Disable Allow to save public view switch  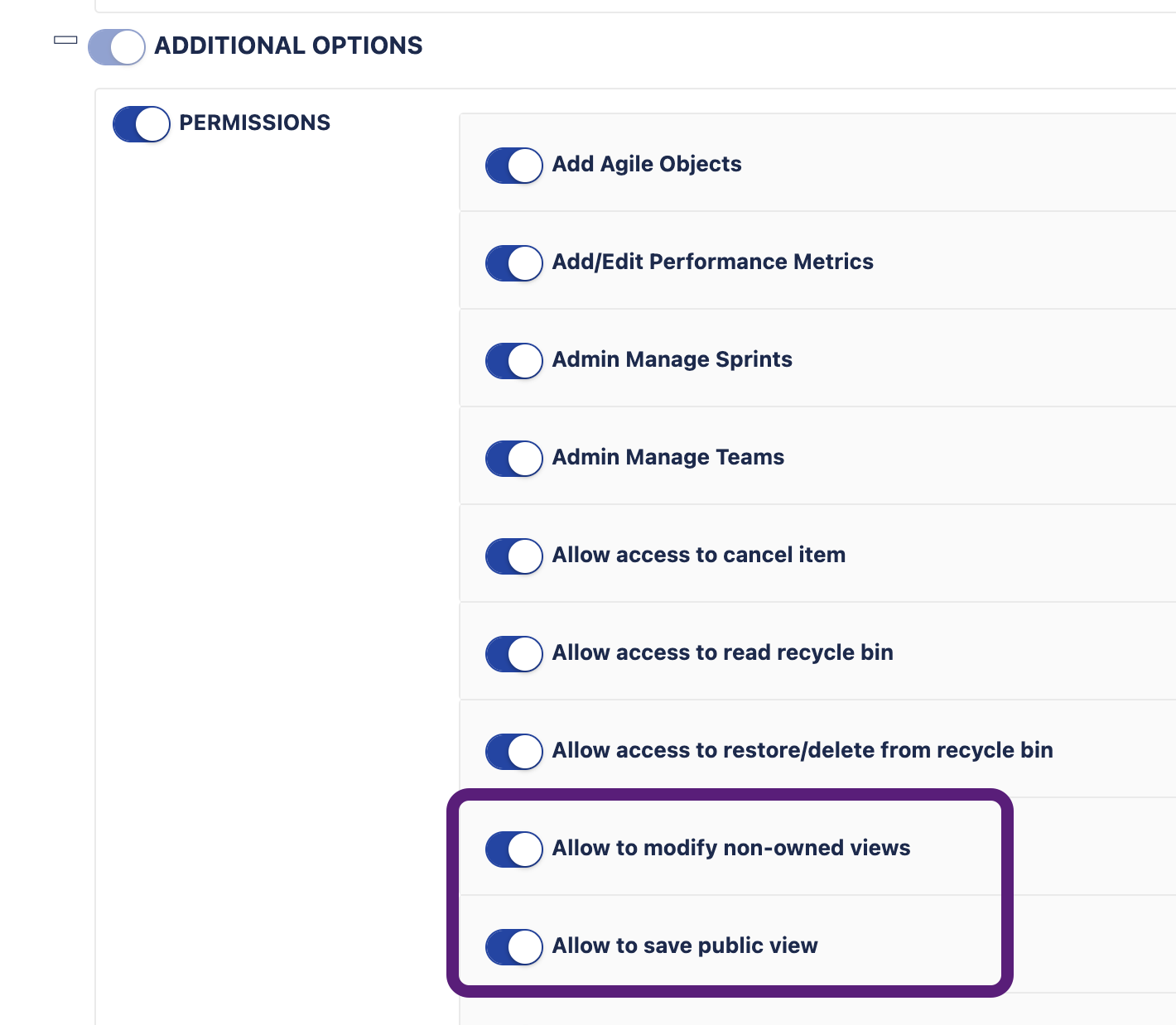point(514,947)
